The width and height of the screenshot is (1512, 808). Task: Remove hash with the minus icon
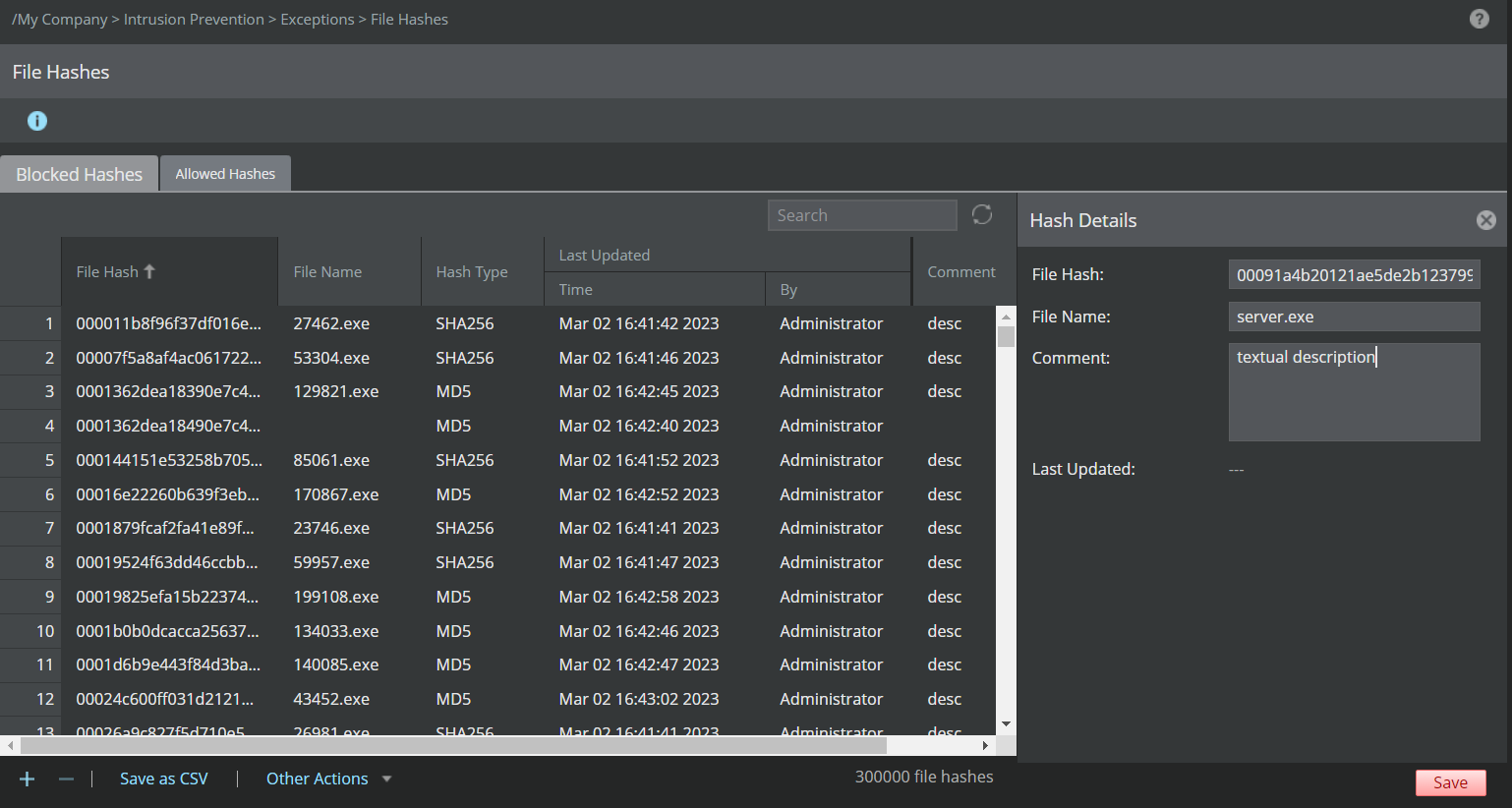point(66,779)
